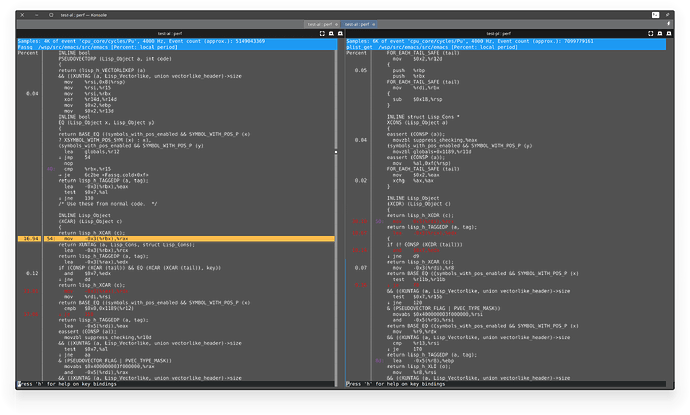Viewport: 690px width, 415px height.
Task: Click the left pane help hint at the bottom
Action: click(x=67, y=384)
